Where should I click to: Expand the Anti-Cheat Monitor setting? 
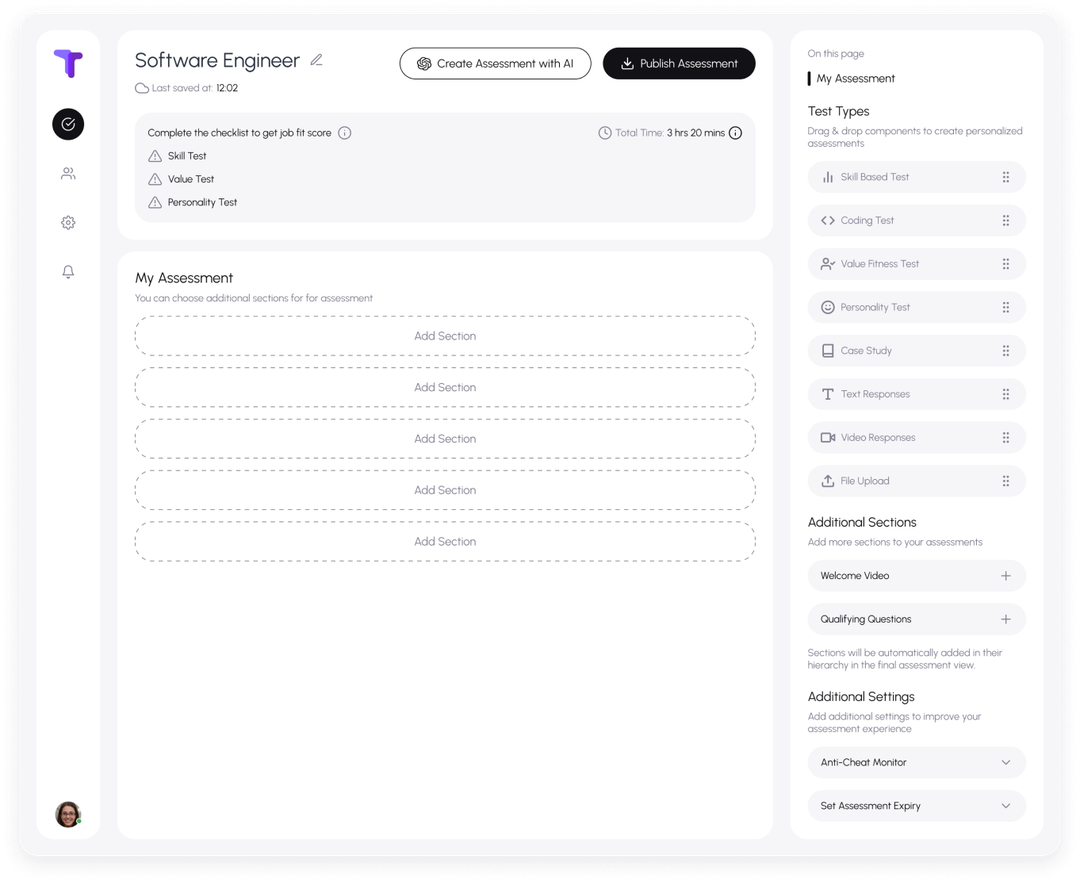pyautogui.click(x=1006, y=762)
